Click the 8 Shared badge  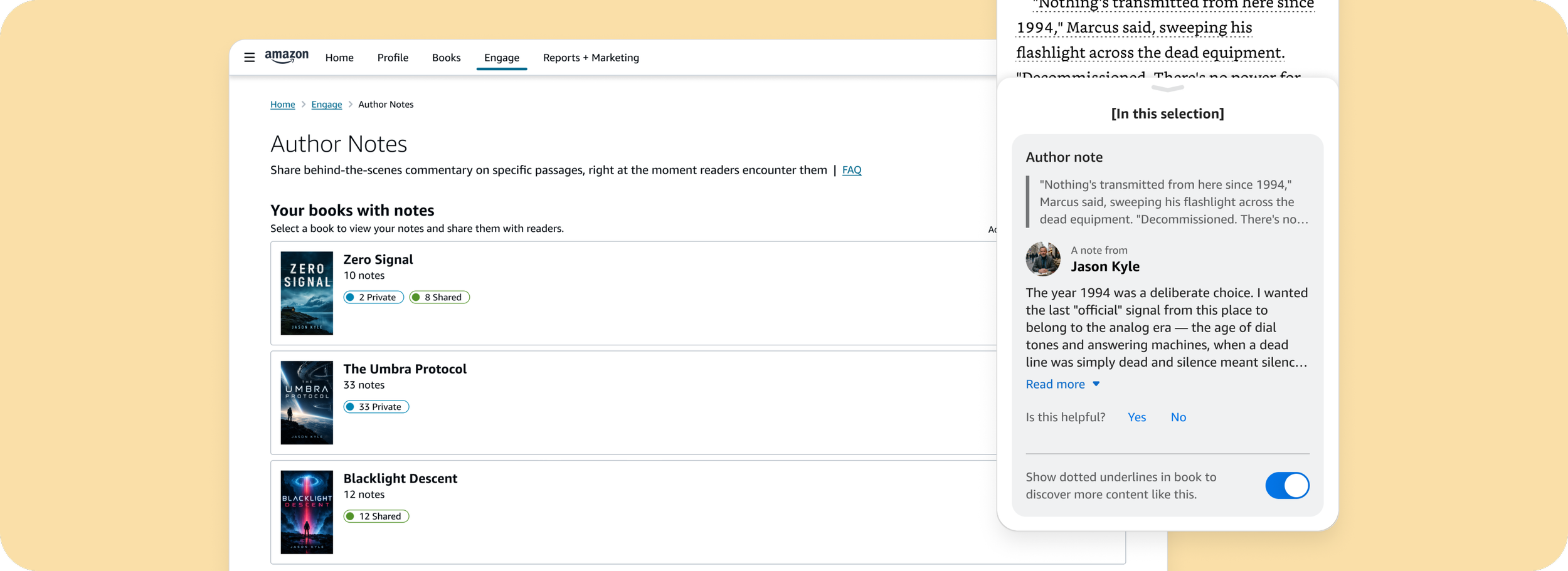pyautogui.click(x=440, y=297)
